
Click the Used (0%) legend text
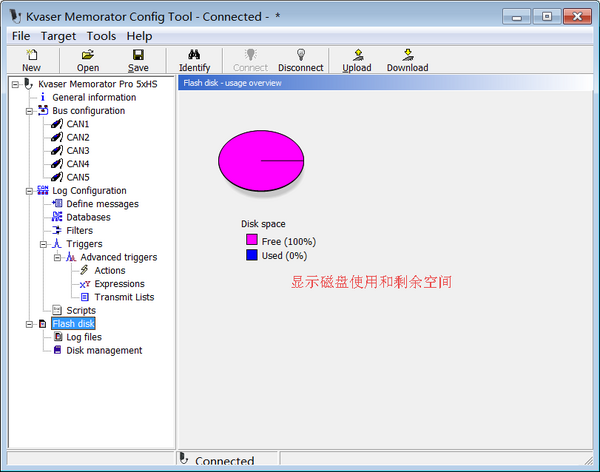click(x=284, y=256)
